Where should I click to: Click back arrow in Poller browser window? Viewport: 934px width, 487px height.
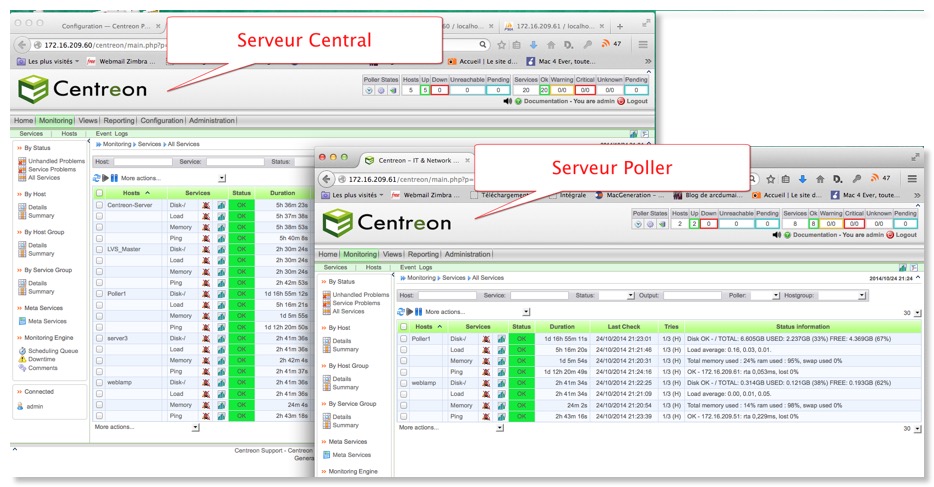(326, 179)
